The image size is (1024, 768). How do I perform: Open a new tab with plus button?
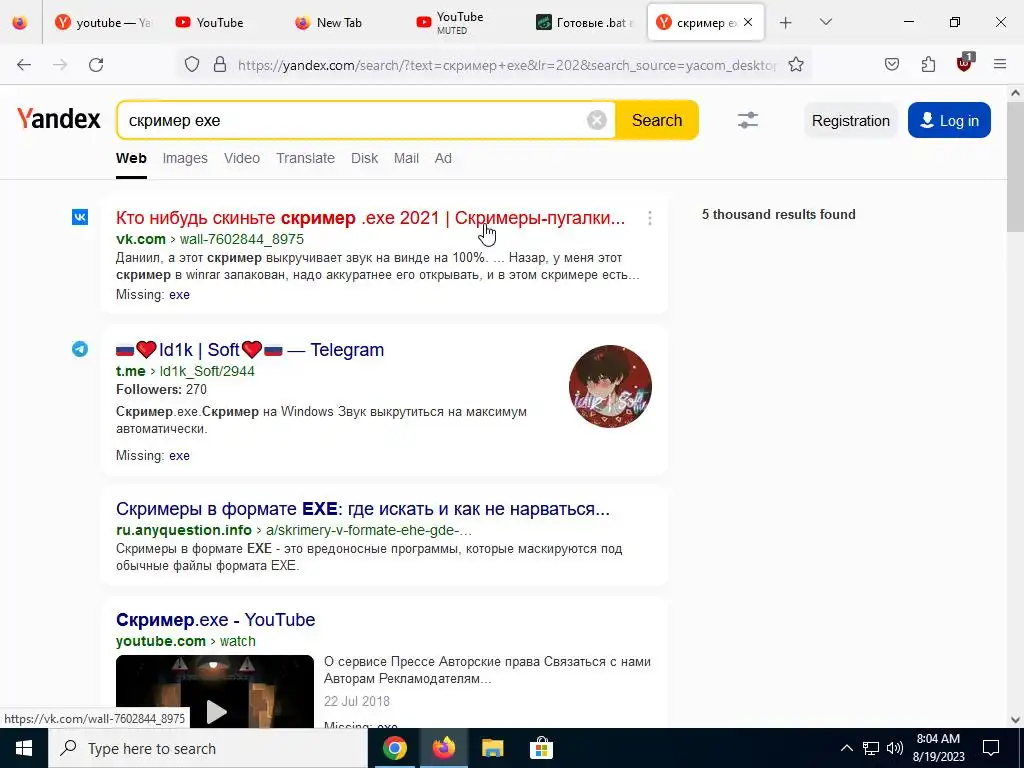786,23
